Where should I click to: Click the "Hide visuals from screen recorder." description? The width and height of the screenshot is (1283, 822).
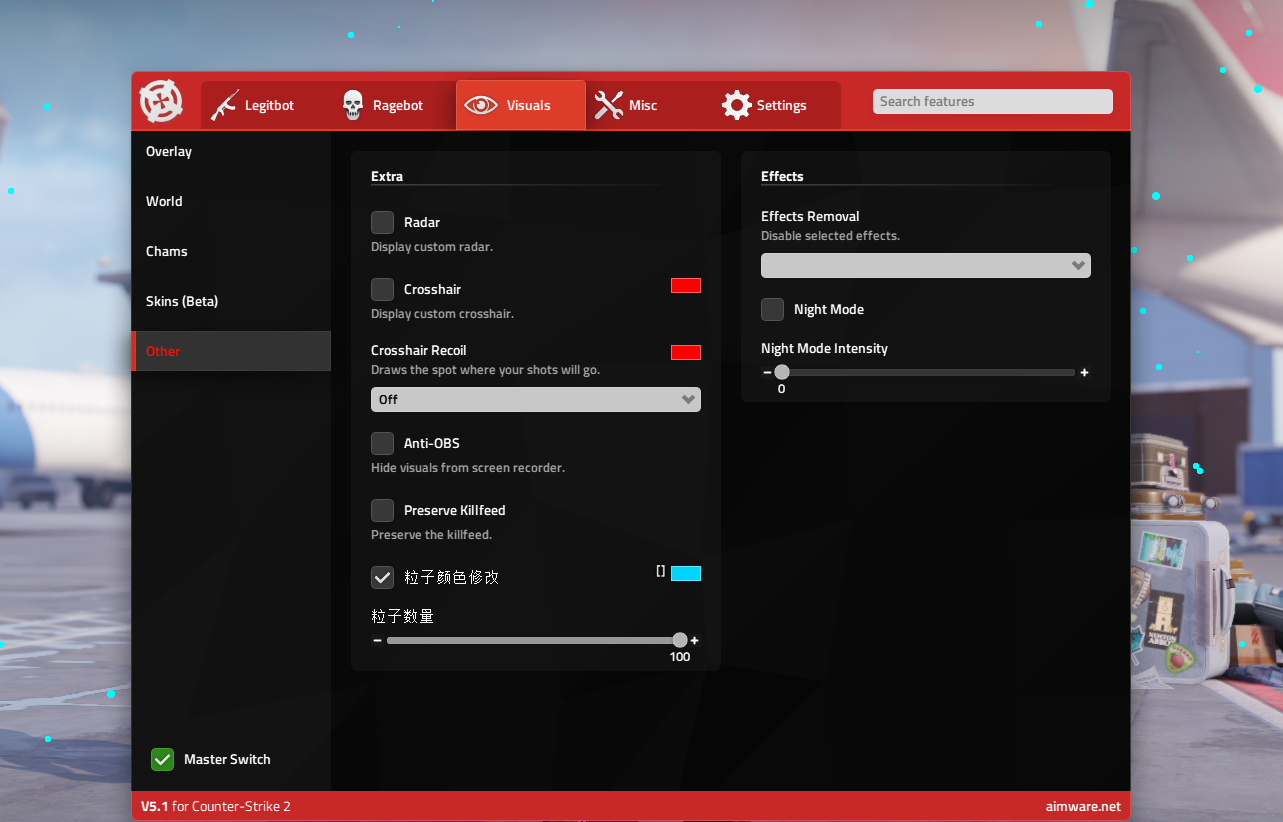pos(468,468)
